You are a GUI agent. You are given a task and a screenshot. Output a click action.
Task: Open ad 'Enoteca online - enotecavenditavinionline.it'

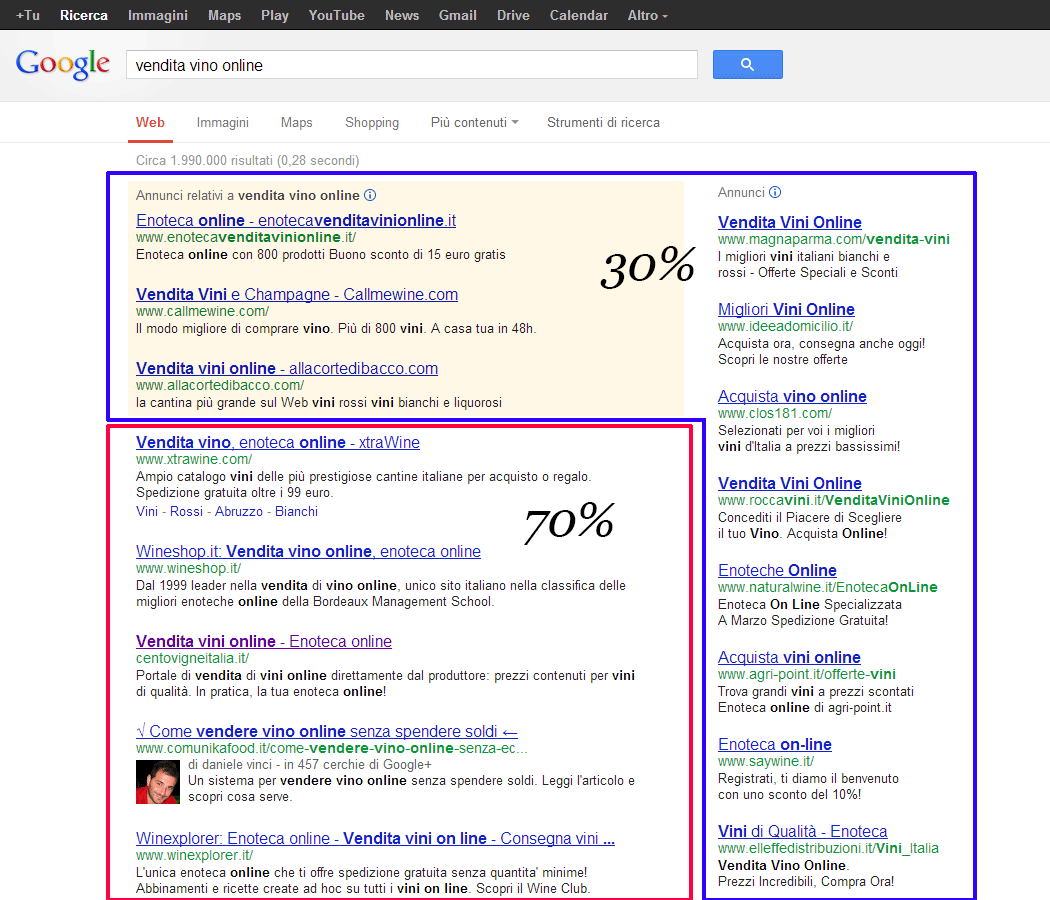click(x=296, y=220)
